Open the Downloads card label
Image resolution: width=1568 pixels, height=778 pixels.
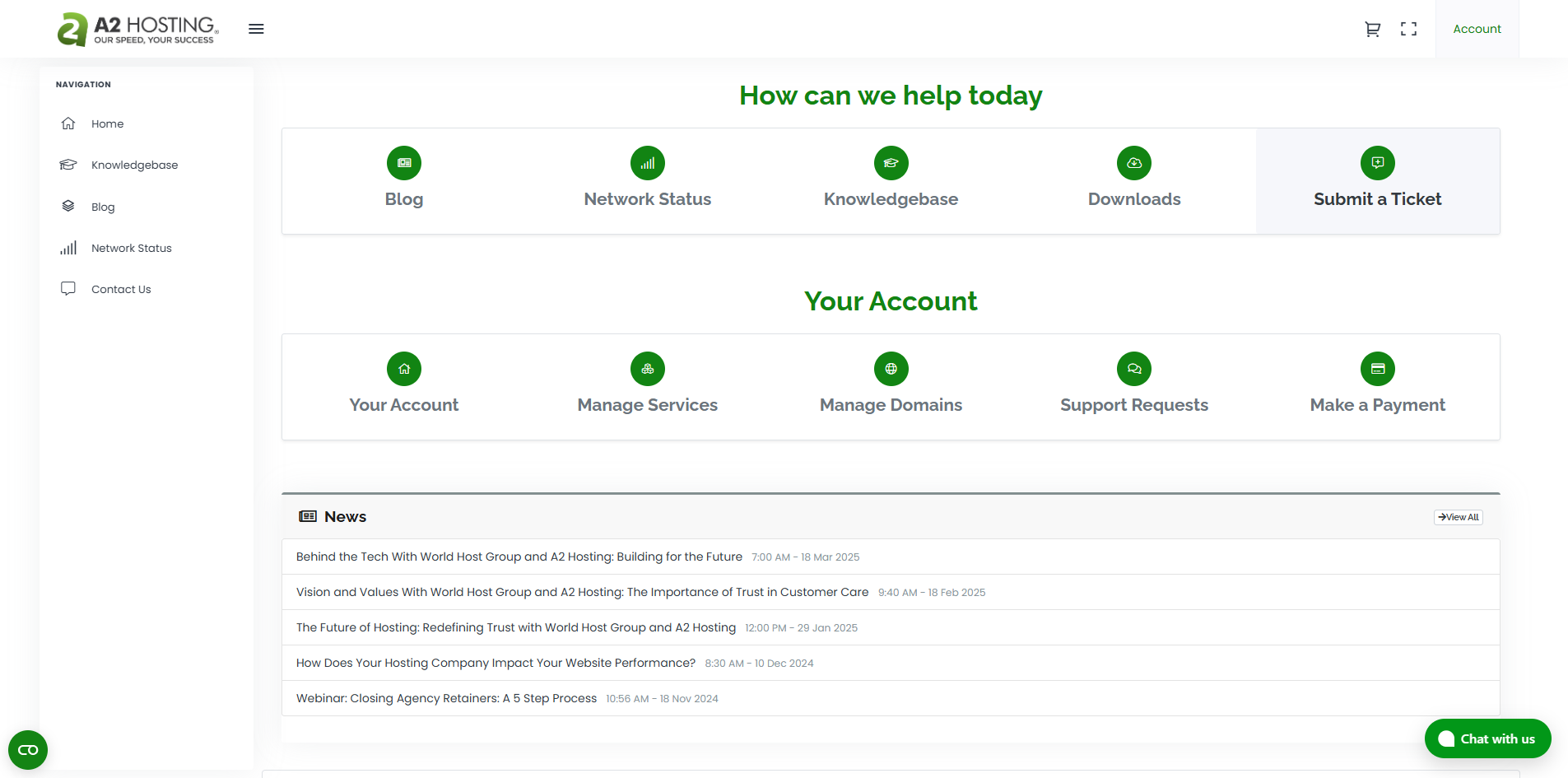[x=1134, y=199]
